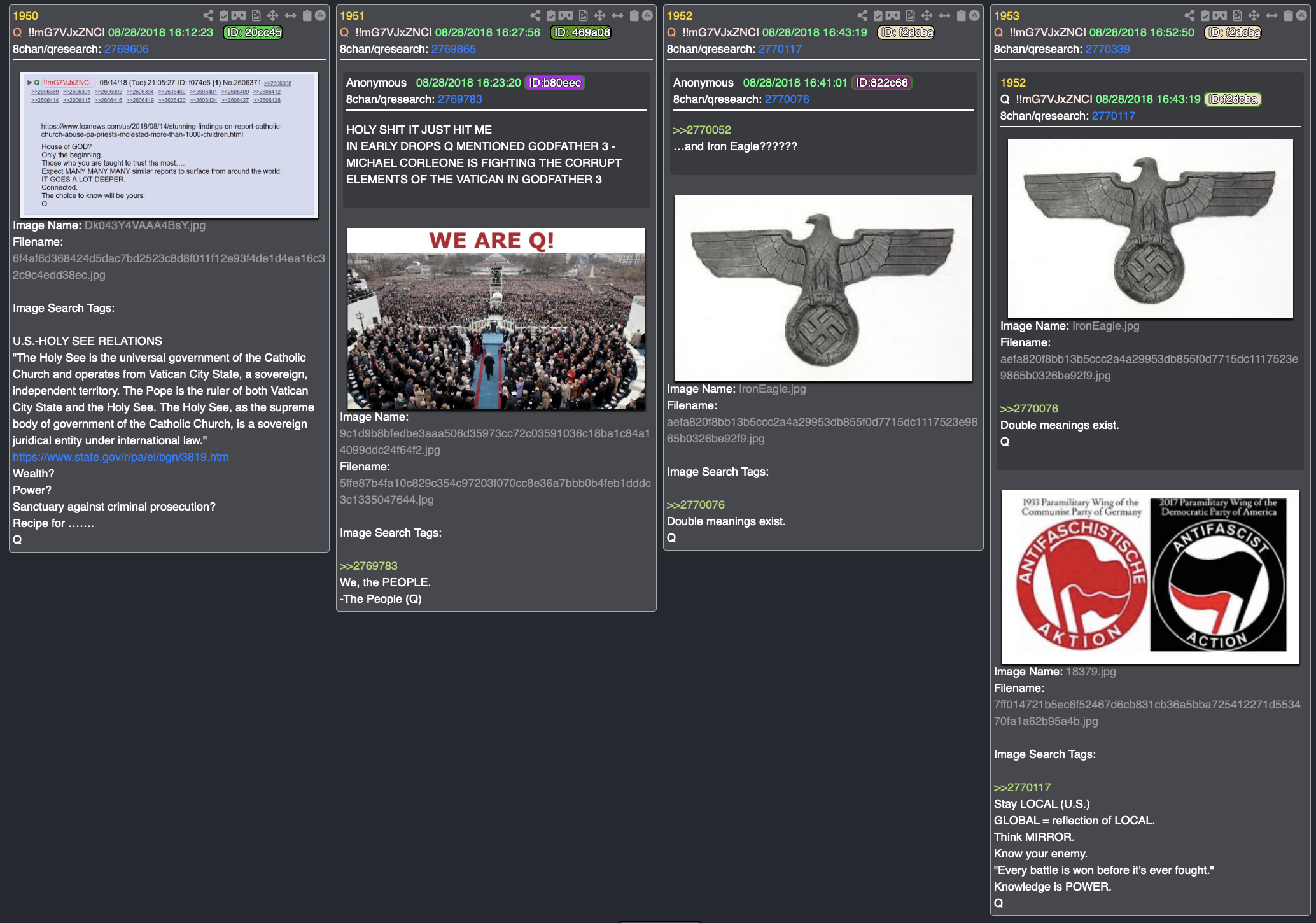Click the plain clipboard icon on post 1951
The height and width of the screenshot is (923, 1316).
point(634,15)
